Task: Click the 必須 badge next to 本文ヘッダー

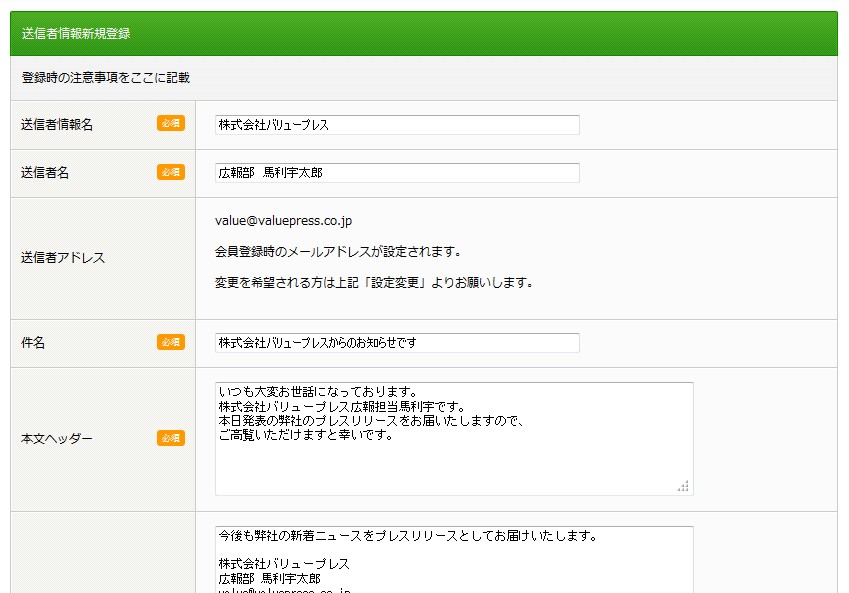Action: coord(171,438)
